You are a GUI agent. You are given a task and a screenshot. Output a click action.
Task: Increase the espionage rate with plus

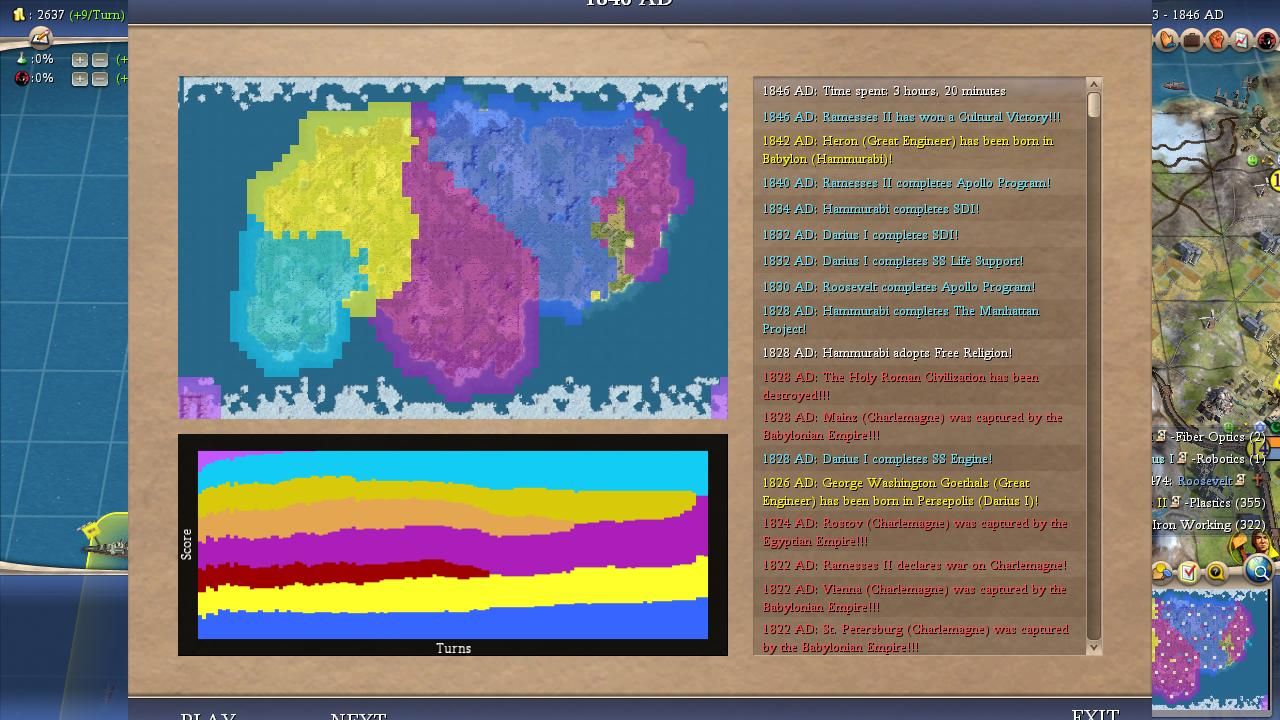pyautogui.click(x=79, y=78)
